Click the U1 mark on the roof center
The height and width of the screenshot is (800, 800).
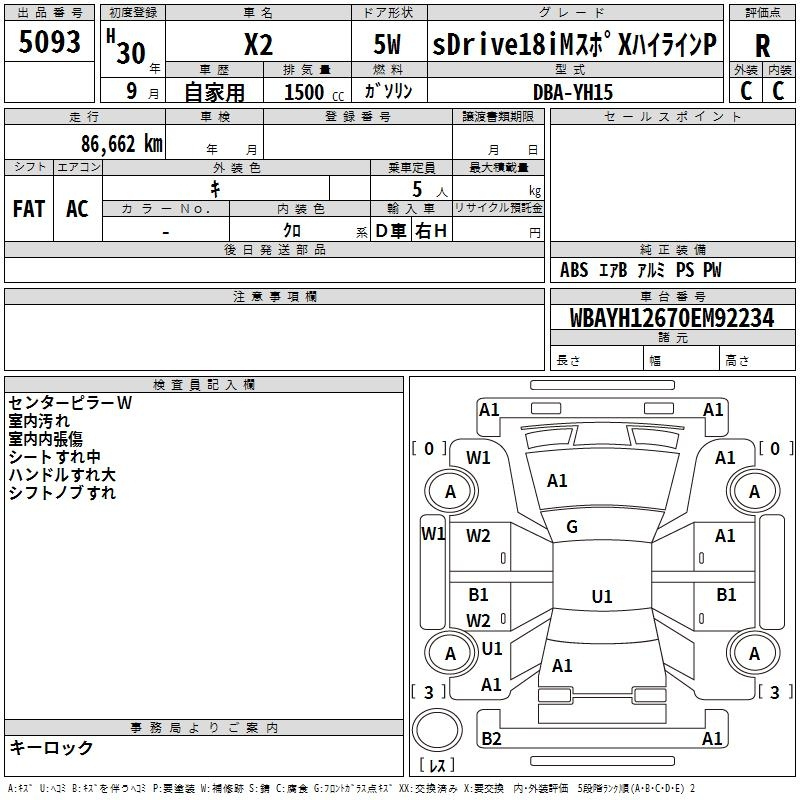point(601,597)
